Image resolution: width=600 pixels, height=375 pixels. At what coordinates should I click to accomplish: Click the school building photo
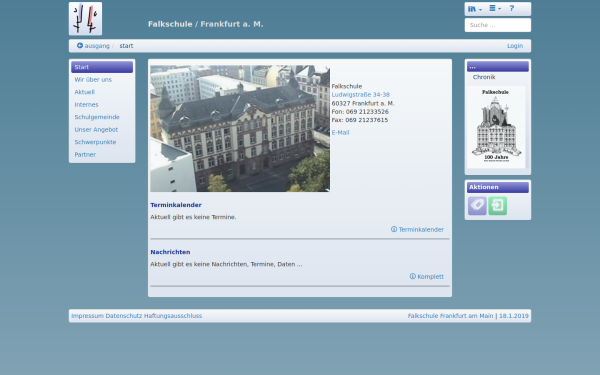pyautogui.click(x=240, y=129)
